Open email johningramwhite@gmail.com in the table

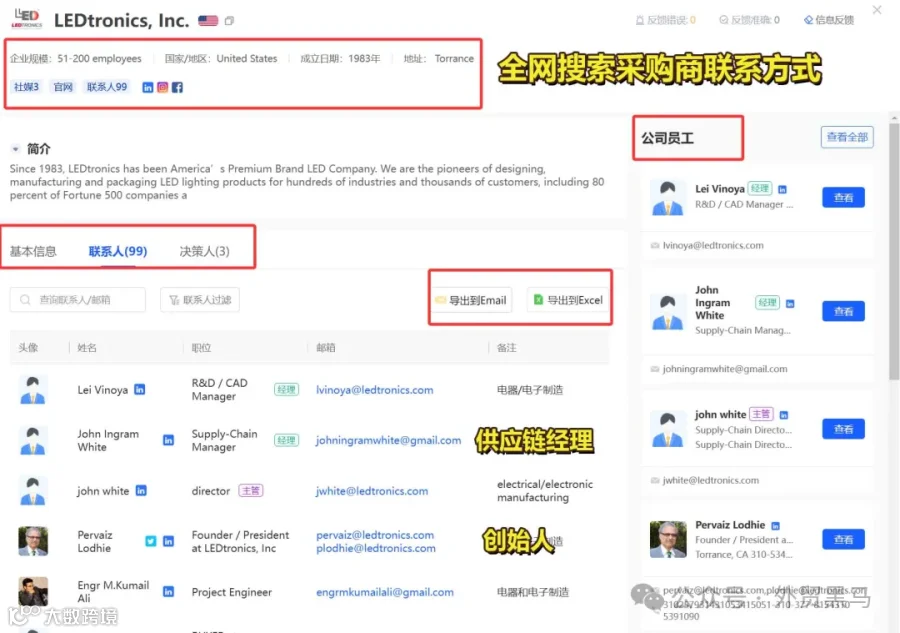[x=388, y=440]
